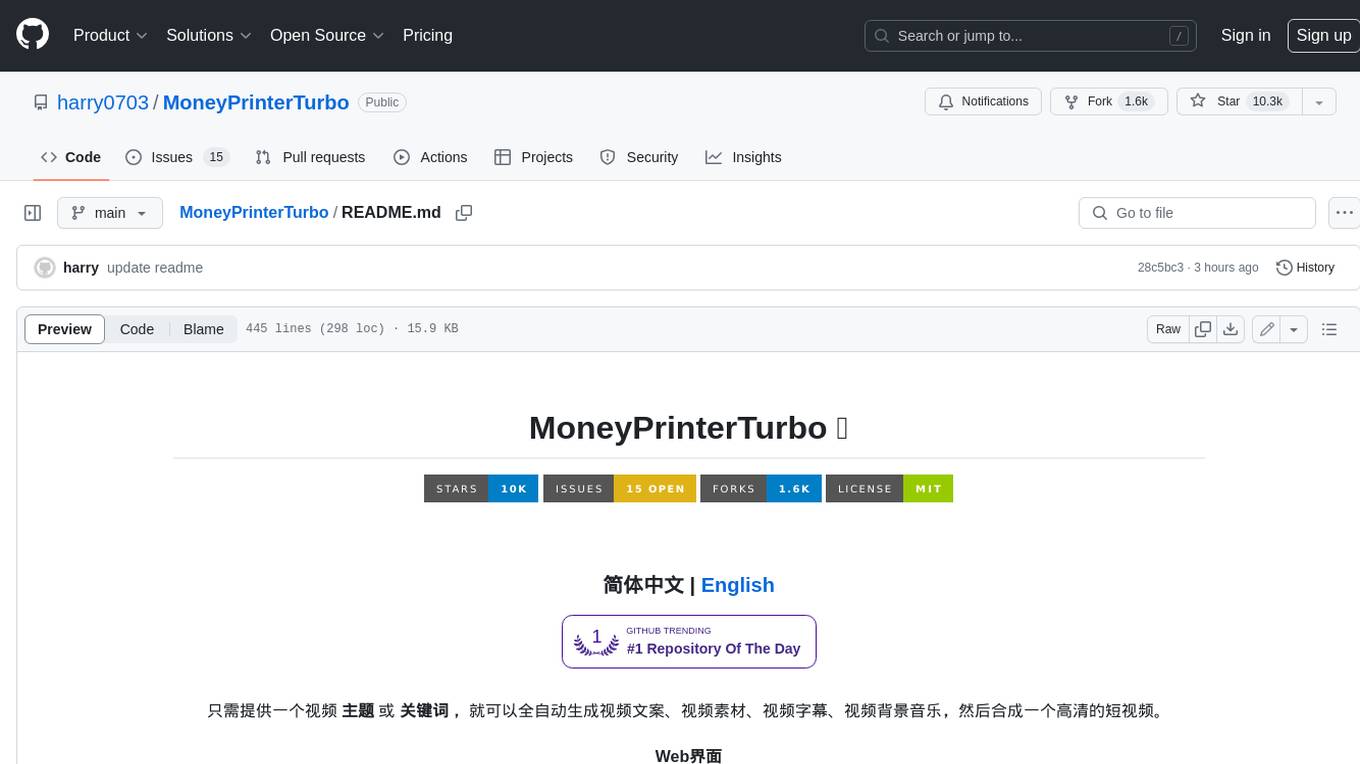Focus the Search or jump to field
The image size is (1360, 764).
click(1031, 36)
